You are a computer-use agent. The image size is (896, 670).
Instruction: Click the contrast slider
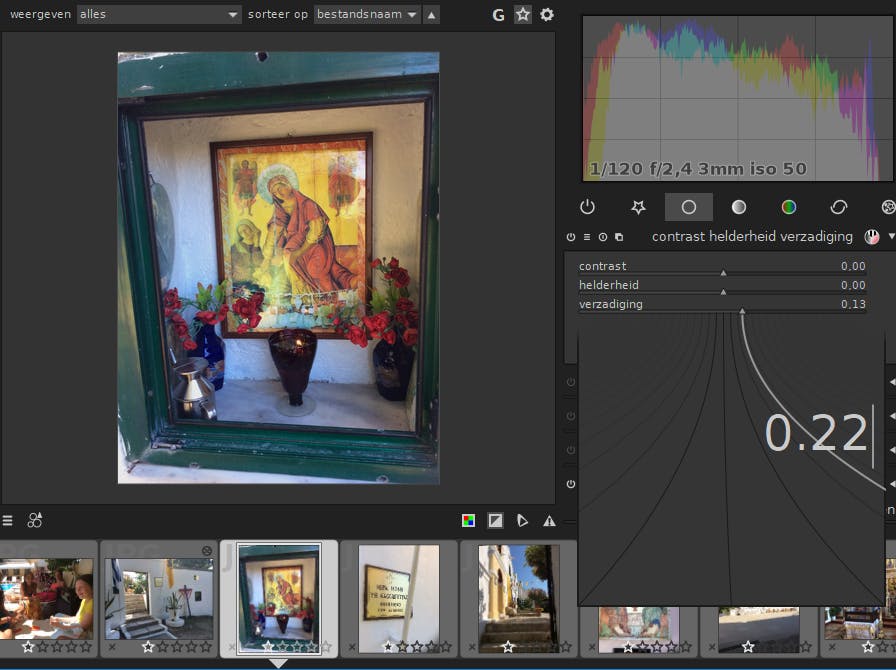(722, 267)
